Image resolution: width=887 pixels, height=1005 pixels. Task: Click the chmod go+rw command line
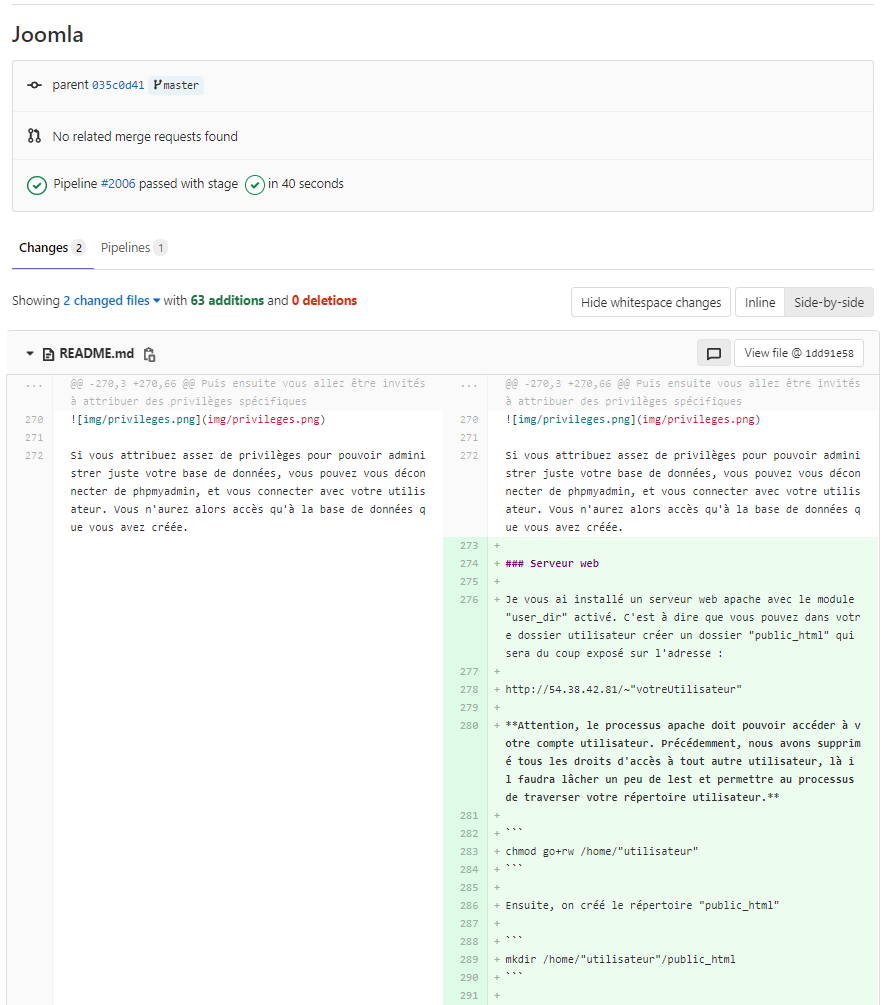point(601,852)
